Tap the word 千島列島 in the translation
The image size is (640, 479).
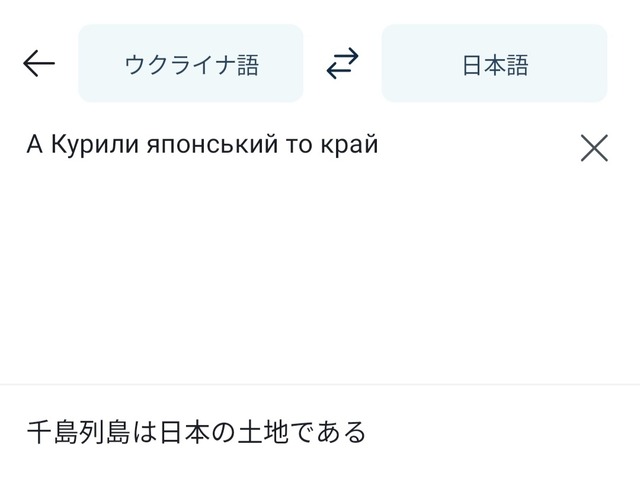coord(78,432)
